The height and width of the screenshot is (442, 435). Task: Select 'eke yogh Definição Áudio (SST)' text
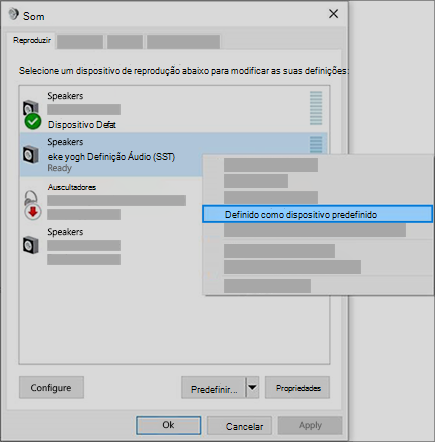pos(111,157)
